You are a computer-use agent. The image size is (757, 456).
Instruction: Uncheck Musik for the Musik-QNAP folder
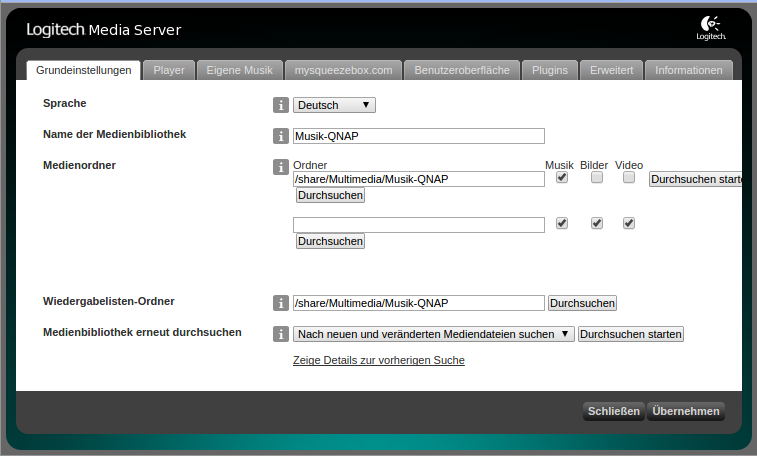pyautogui.click(x=562, y=178)
